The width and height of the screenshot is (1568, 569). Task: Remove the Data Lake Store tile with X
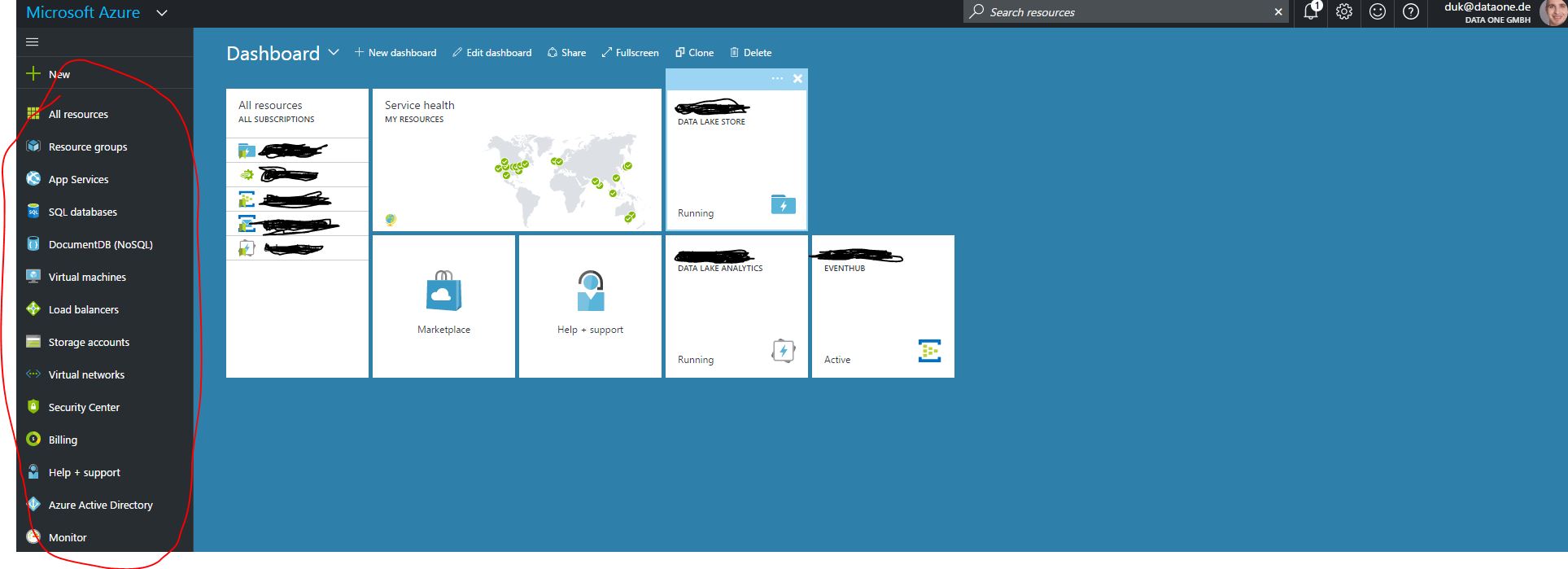(797, 79)
